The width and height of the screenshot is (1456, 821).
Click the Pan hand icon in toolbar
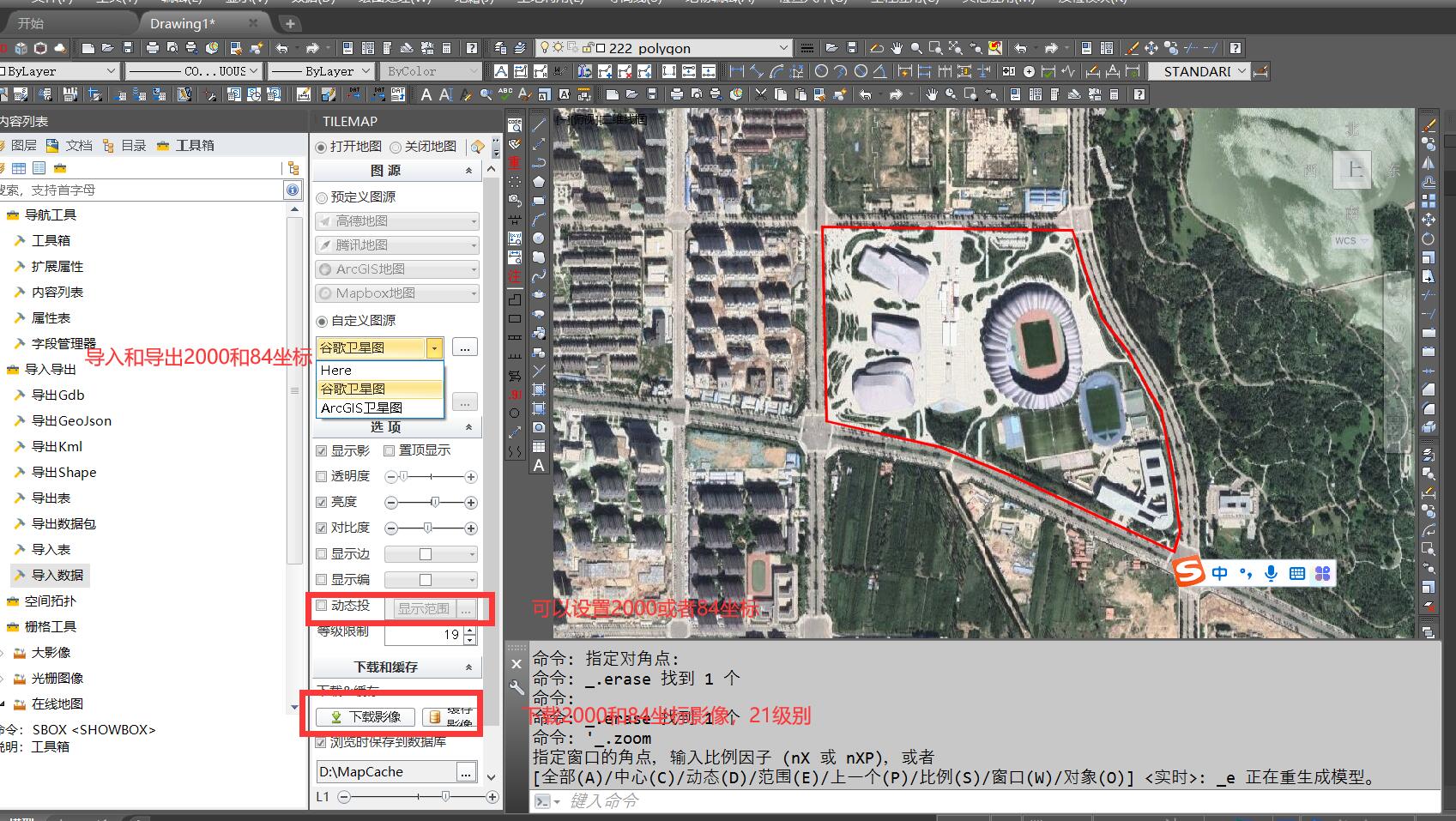(897, 48)
